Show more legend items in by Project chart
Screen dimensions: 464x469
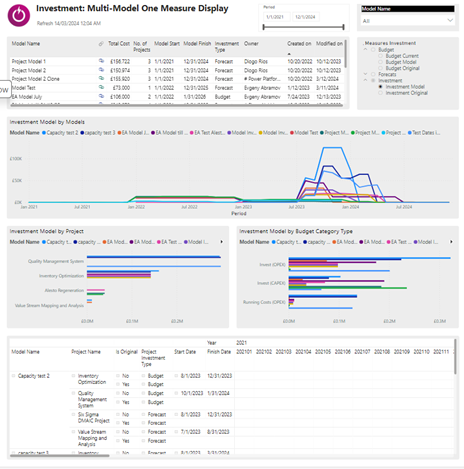(x=222, y=242)
